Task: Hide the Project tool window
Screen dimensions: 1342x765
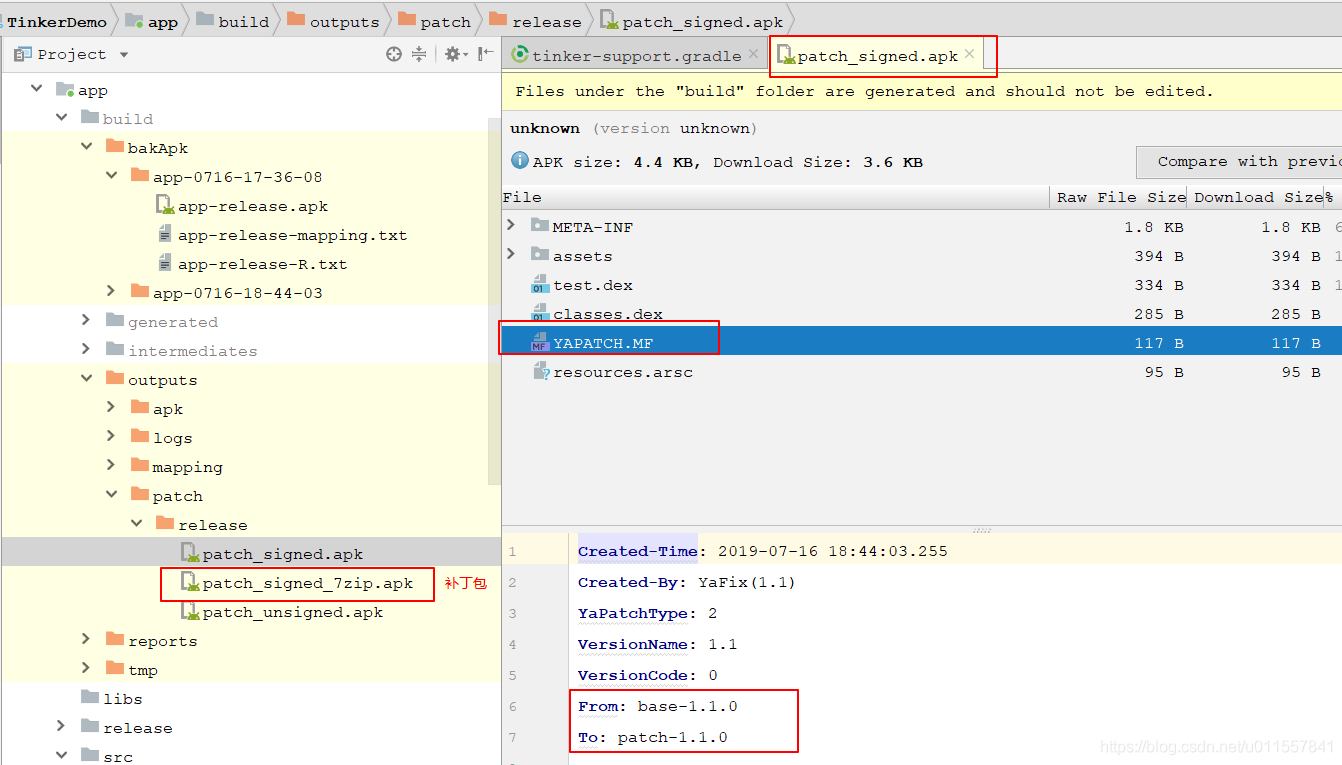Action: [485, 54]
